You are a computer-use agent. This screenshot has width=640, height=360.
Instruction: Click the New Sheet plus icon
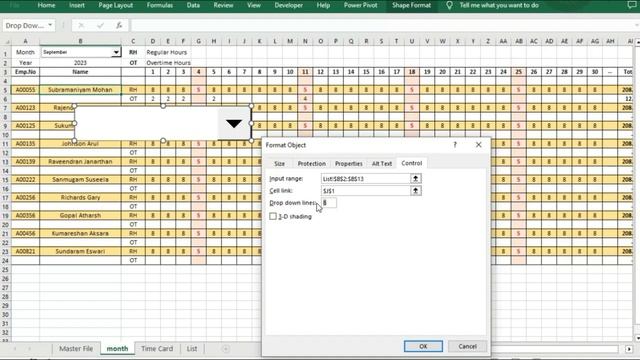coord(225,349)
